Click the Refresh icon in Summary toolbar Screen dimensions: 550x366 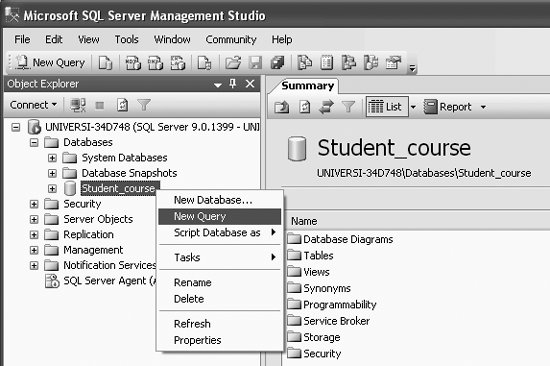click(x=304, y=107)
